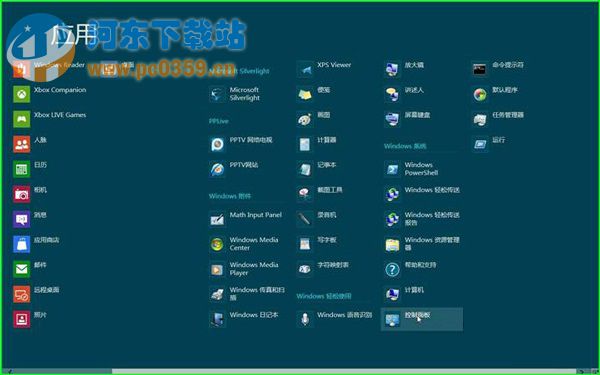600x375 pixels.
Task: Open 放大镜 Magnifier
Action: coord(404,69)
